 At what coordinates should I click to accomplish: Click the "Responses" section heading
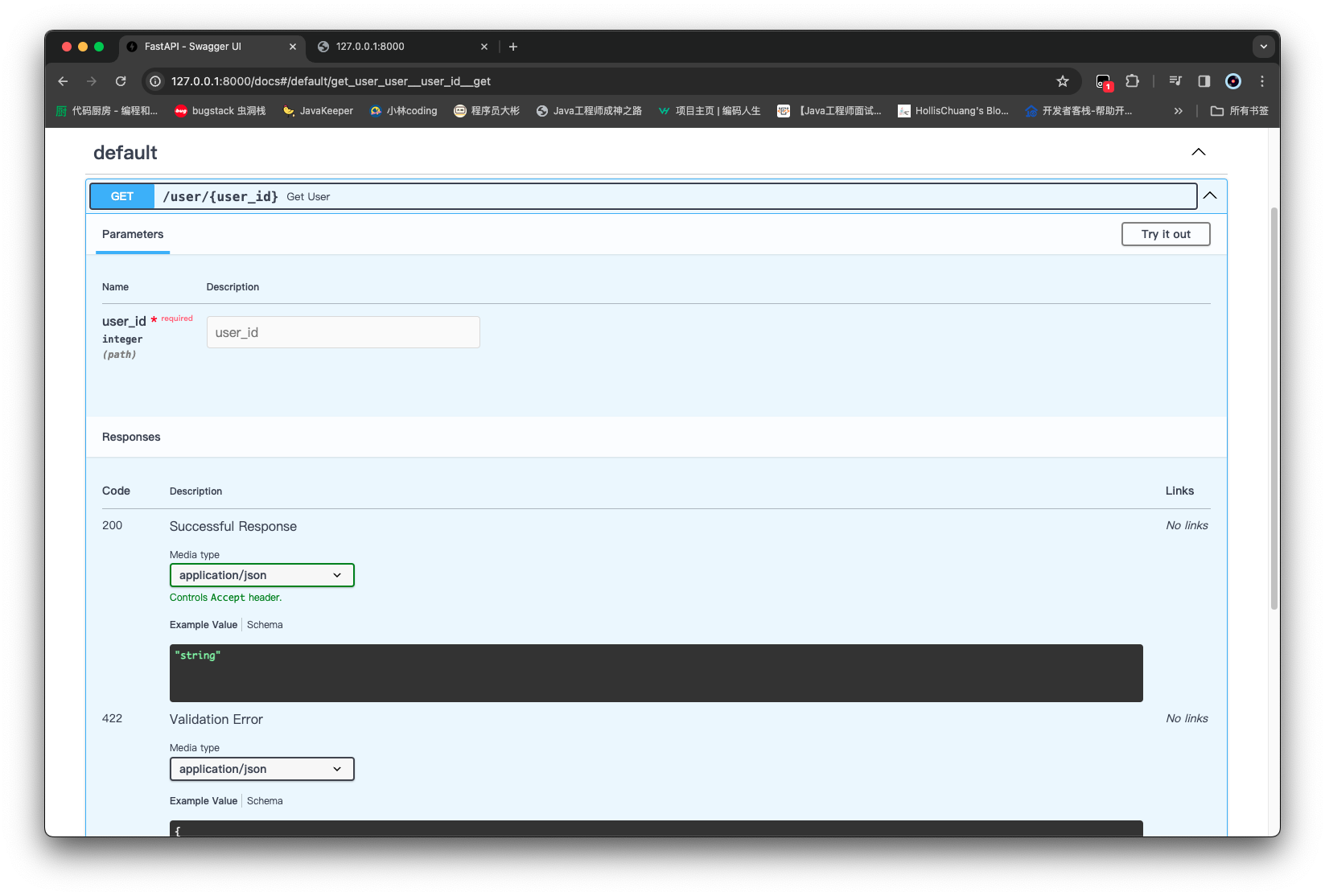click(131, 437)
